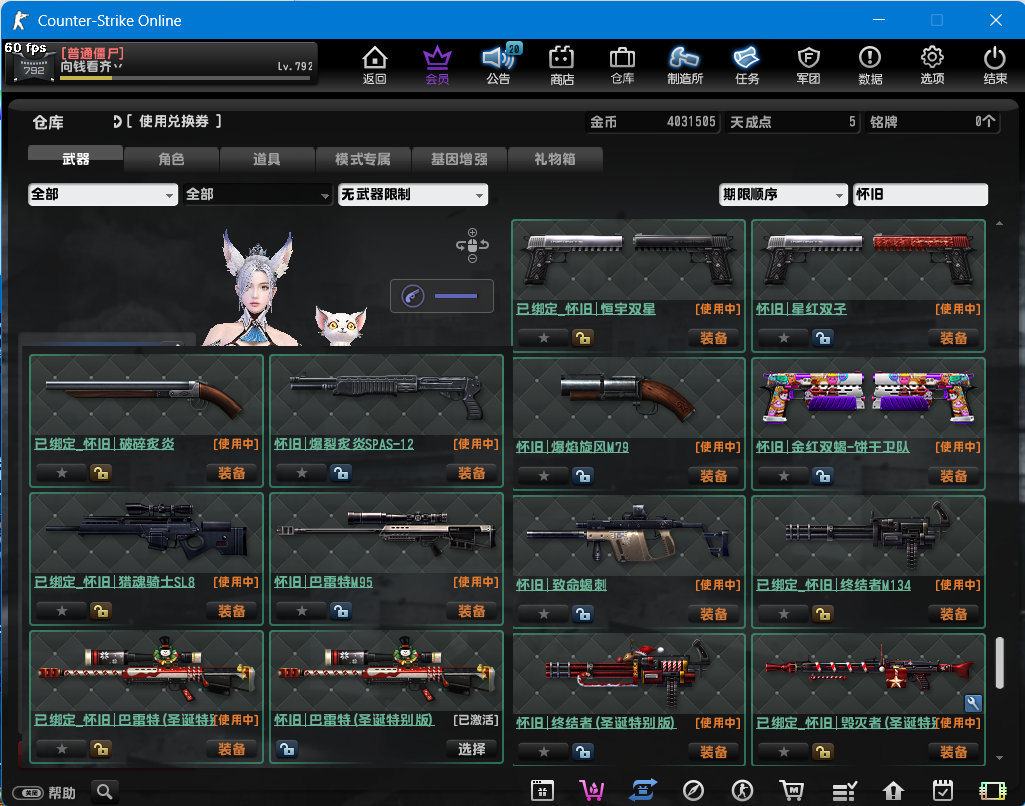Click 选择 on 怀旧|巴雷特(圣诞特别版)
Screen dimensions: 1025x806
[471, 748]
